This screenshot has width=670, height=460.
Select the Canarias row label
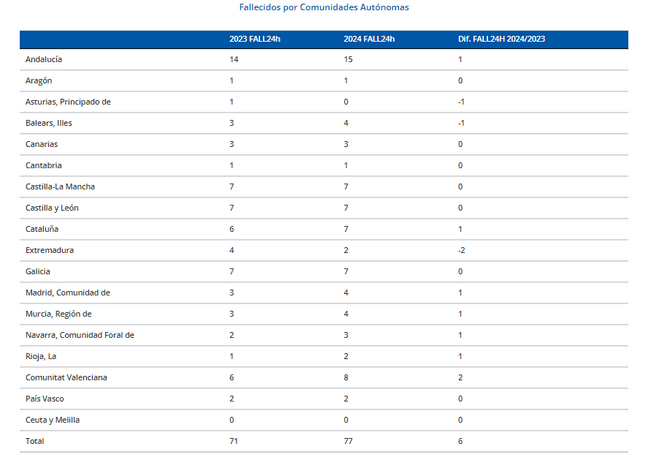42,144
